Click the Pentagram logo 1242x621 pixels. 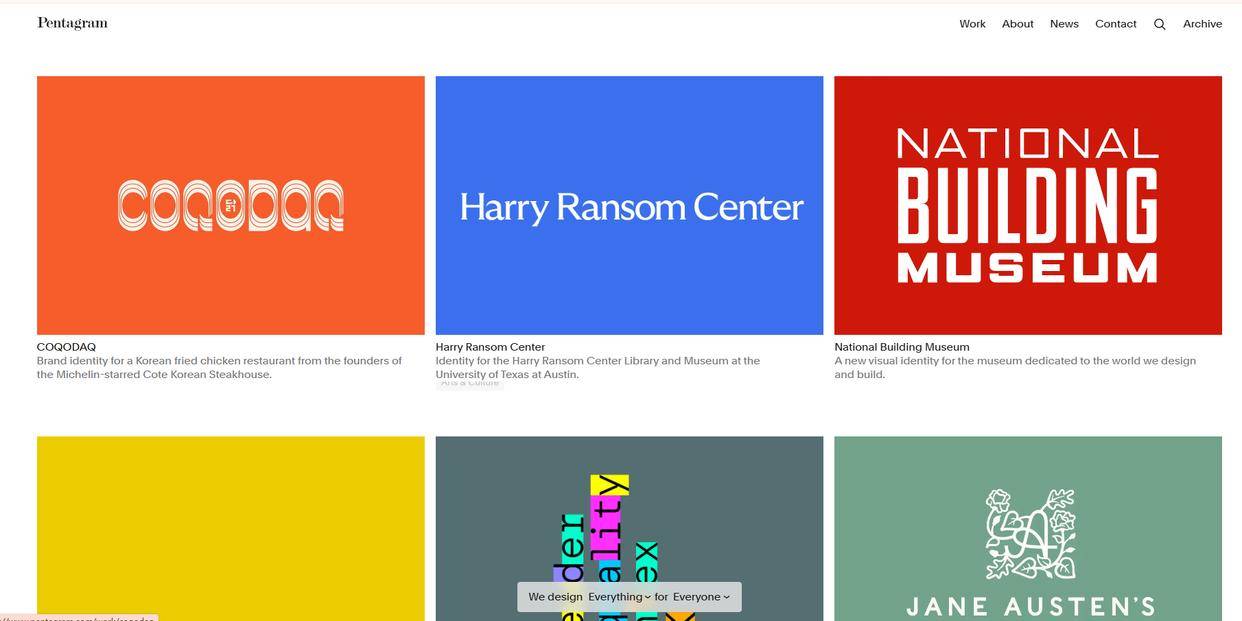coord(72,23)
